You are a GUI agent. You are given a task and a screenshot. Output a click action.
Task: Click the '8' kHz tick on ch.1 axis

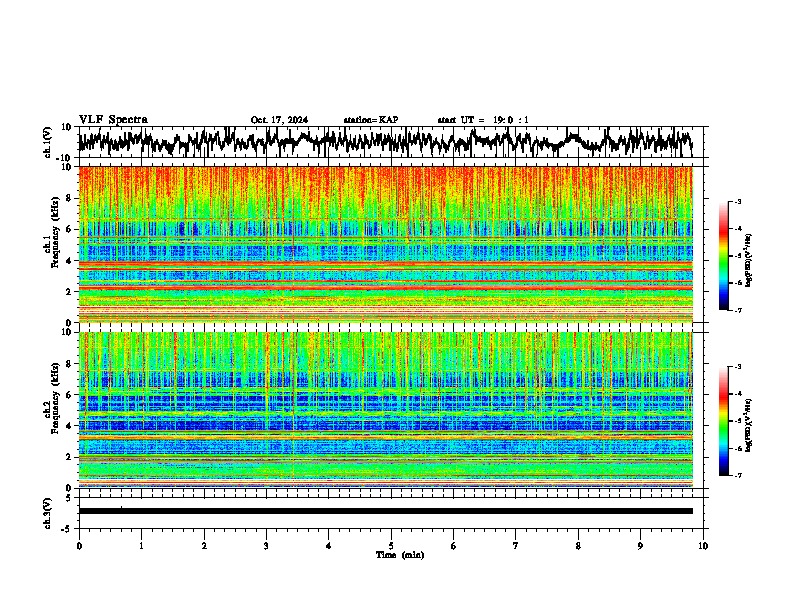[x=69, y=198]
